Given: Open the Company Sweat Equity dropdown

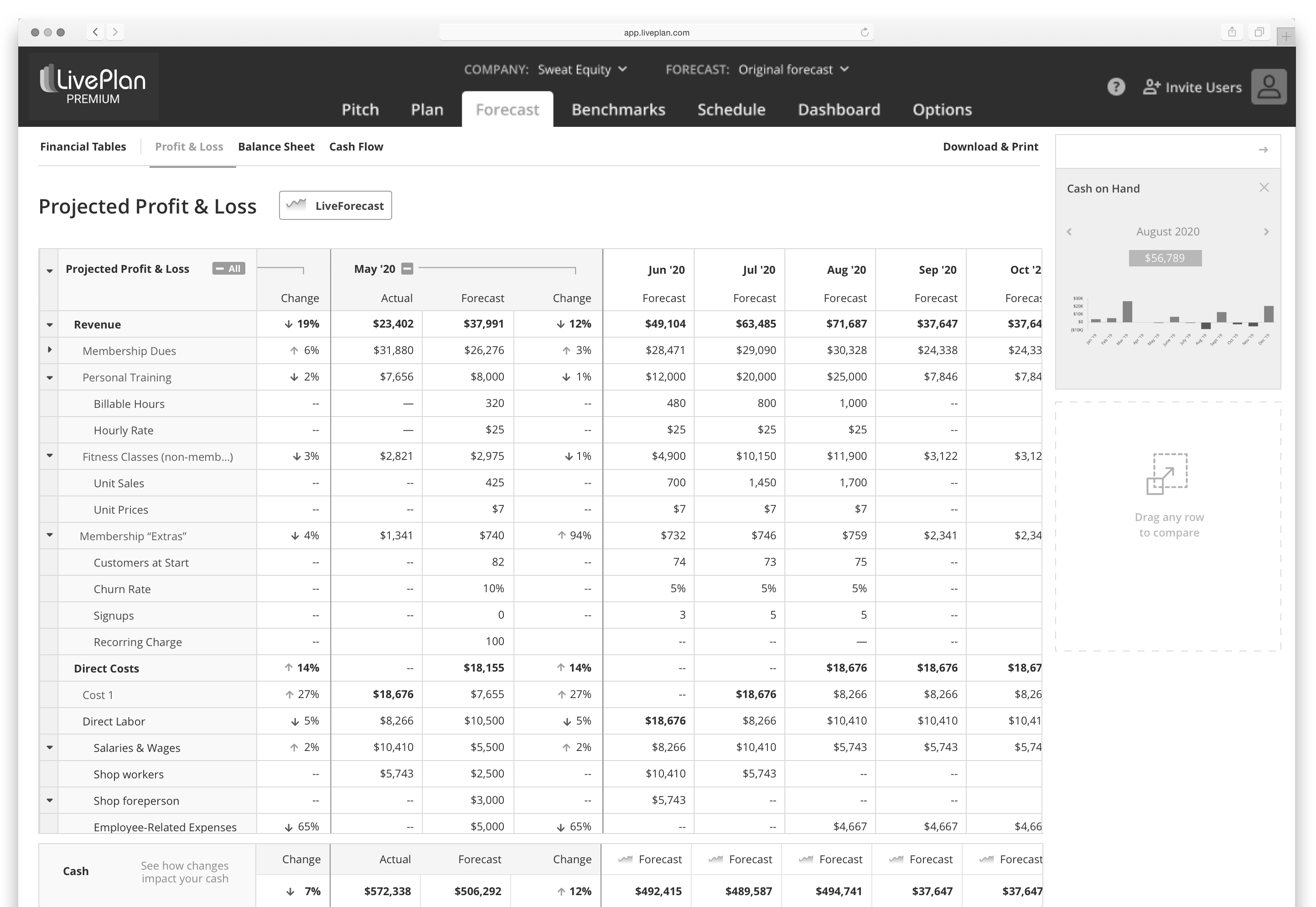Looking at the screenshot, I should point(582,69).
